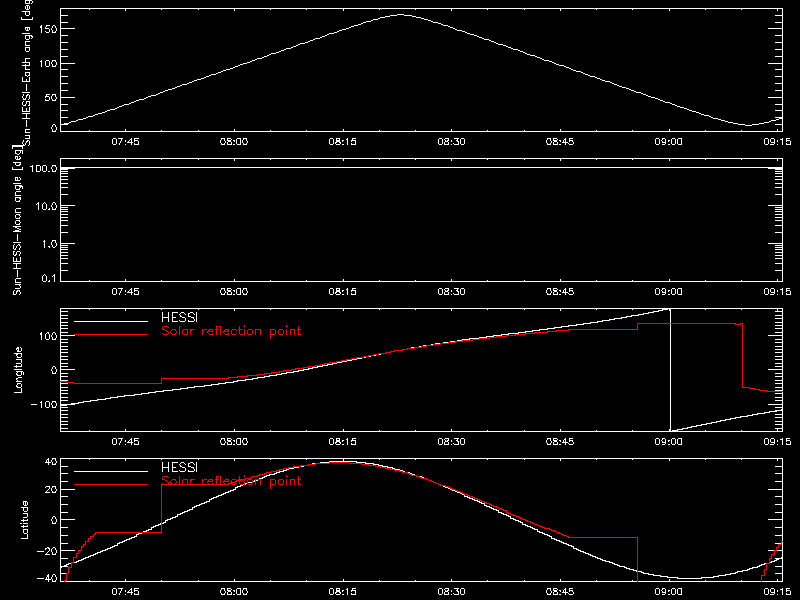The height and width of the screenshot is (600, 800).
Task: Click the 100 tick on Longitude axis
Action: 48,336
